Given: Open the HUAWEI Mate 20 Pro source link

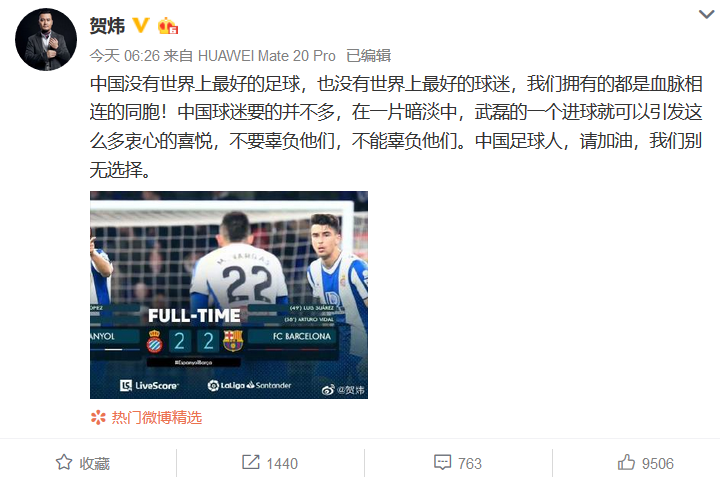Looking at the screenshot, I should [266, 56].
